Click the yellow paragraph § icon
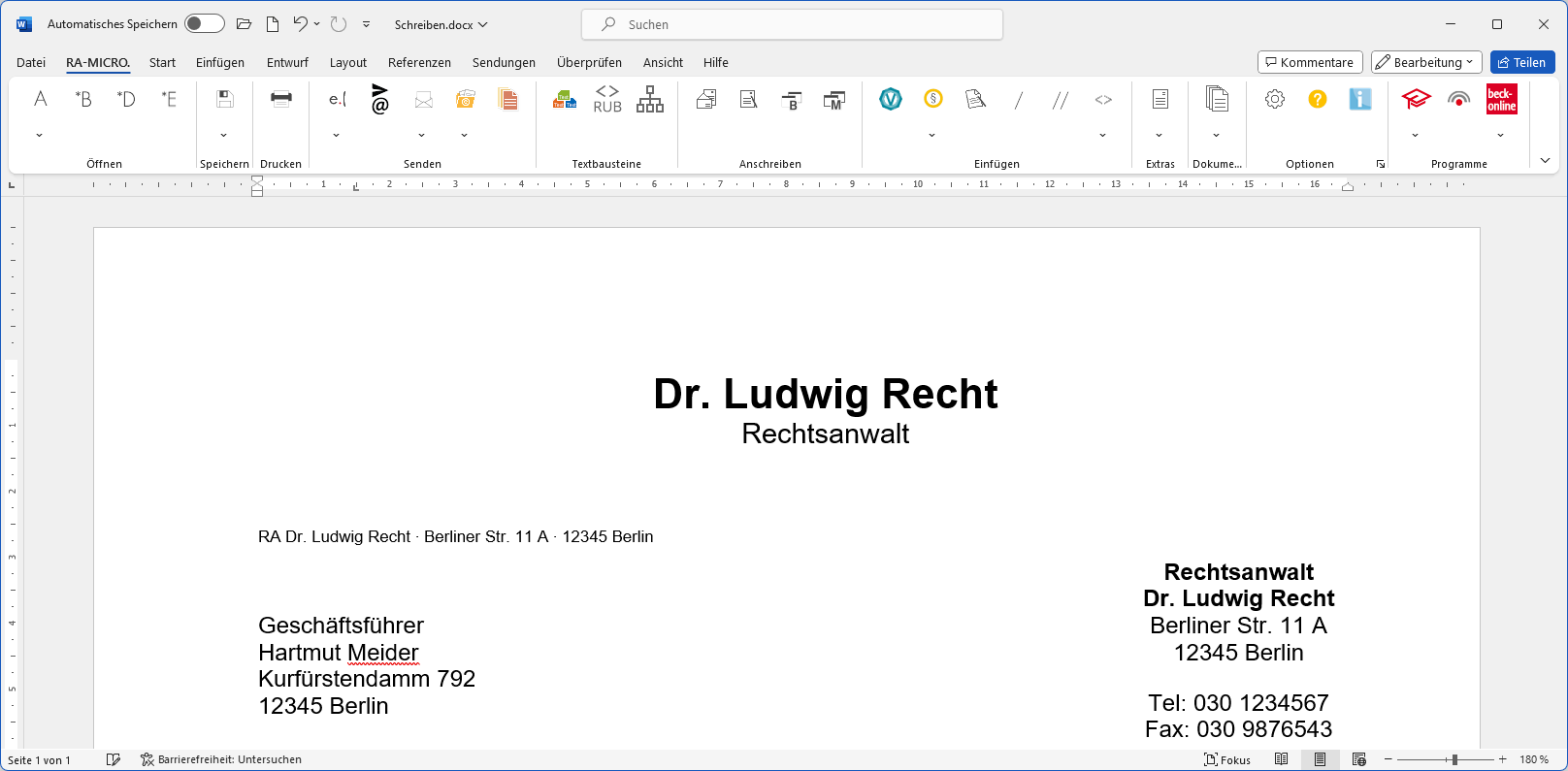 (x=933, y=99)
